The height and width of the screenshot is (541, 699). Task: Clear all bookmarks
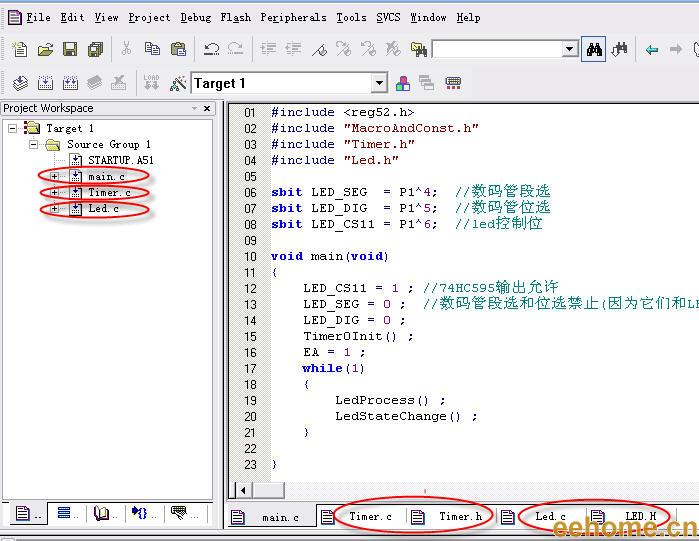(393, 49)
